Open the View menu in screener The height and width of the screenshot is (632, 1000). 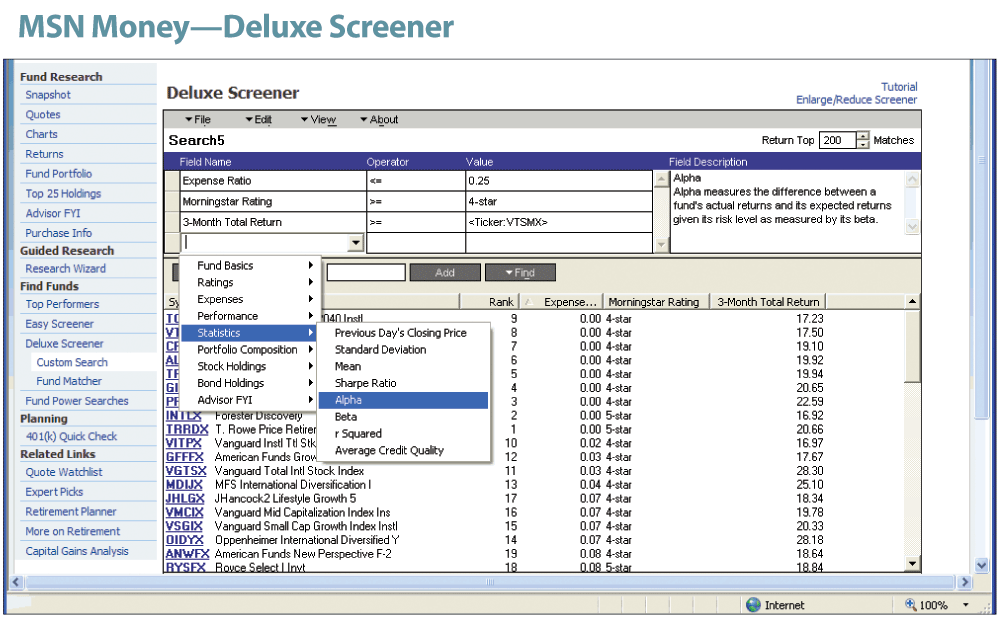click(x=319, y=120)
